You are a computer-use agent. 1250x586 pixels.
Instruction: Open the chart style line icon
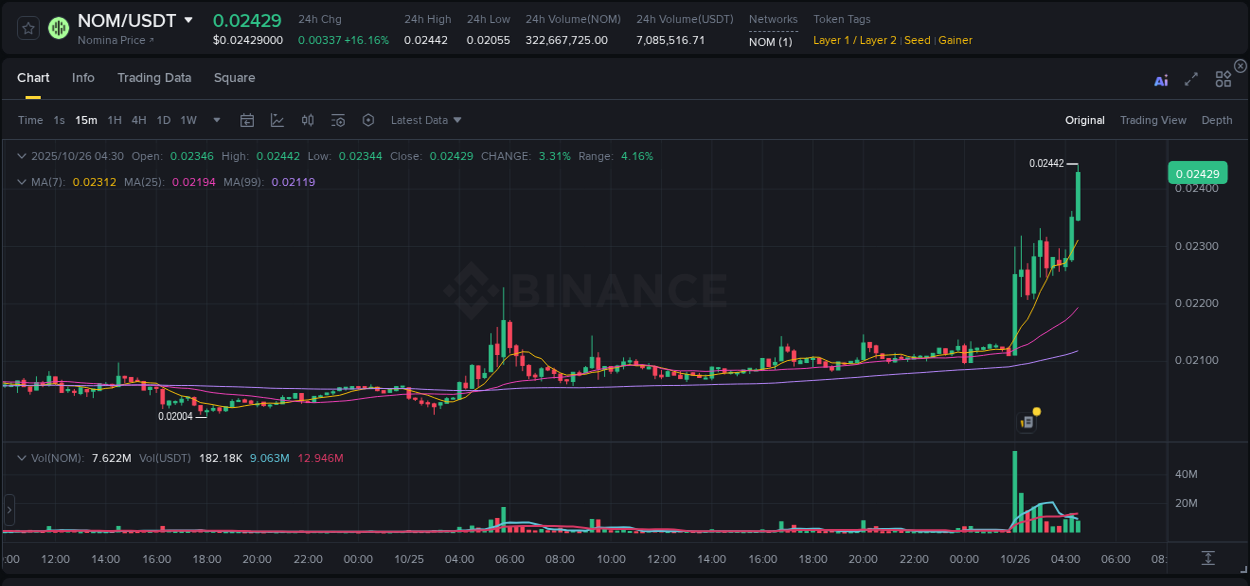click(x=277, y=119)
